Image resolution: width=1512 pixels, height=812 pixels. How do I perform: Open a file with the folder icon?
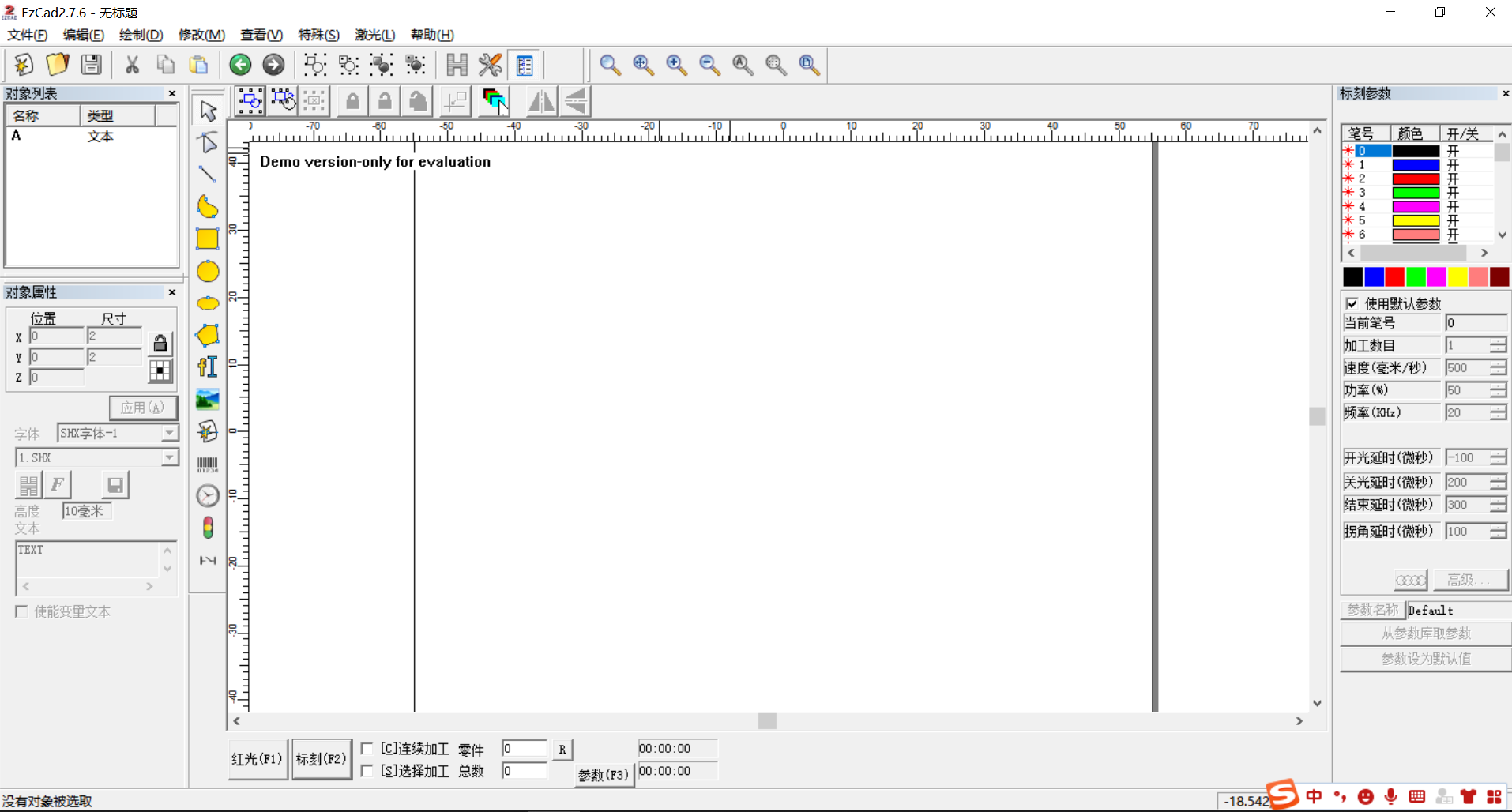pyautogui.click(x=57, y=65)
